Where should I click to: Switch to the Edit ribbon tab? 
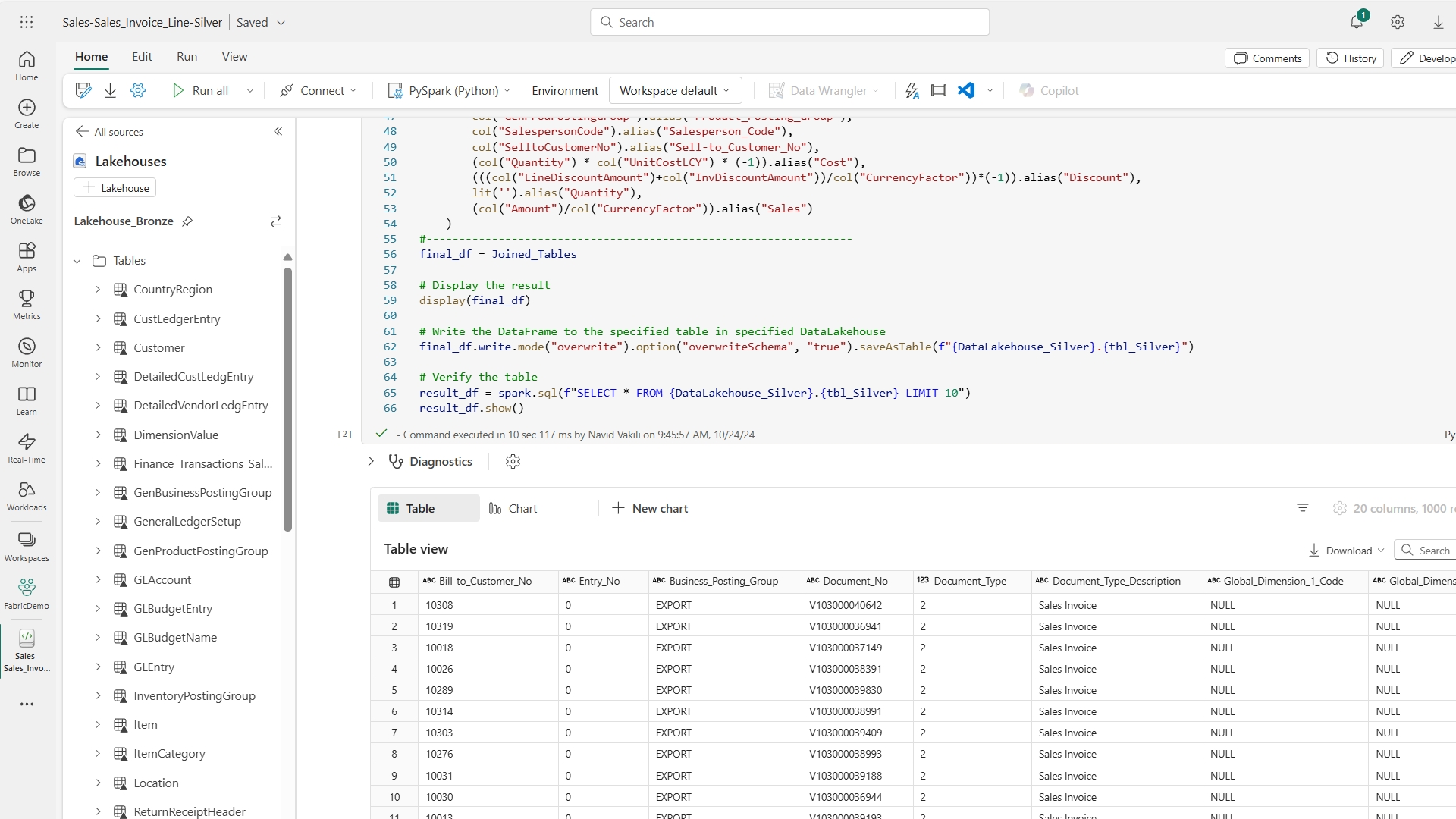coord(141,56)
